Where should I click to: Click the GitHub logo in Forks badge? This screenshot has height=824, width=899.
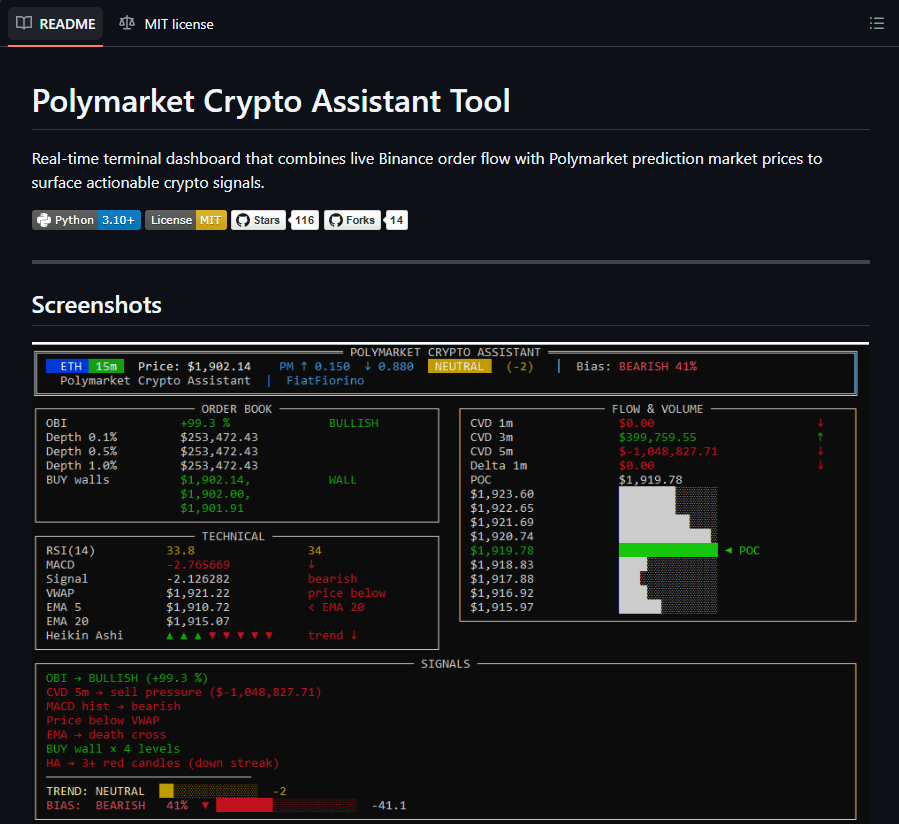[x=336, y=220]
